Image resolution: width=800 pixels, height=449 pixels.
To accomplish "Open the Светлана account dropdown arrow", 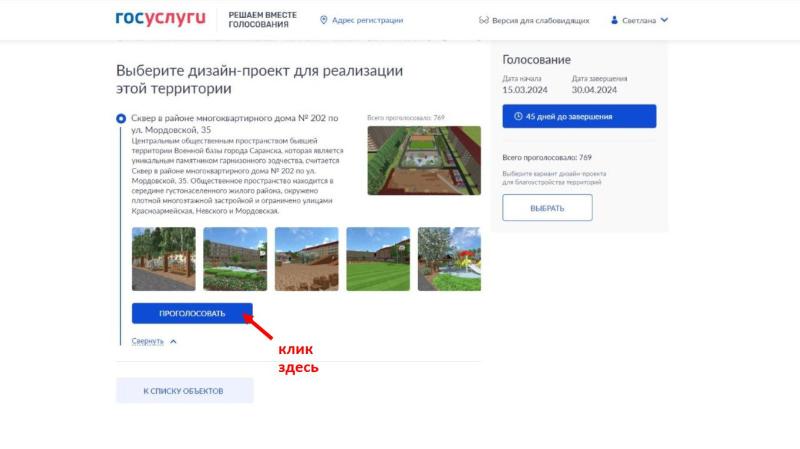I will pyautogui.click(x=664, y=20).
